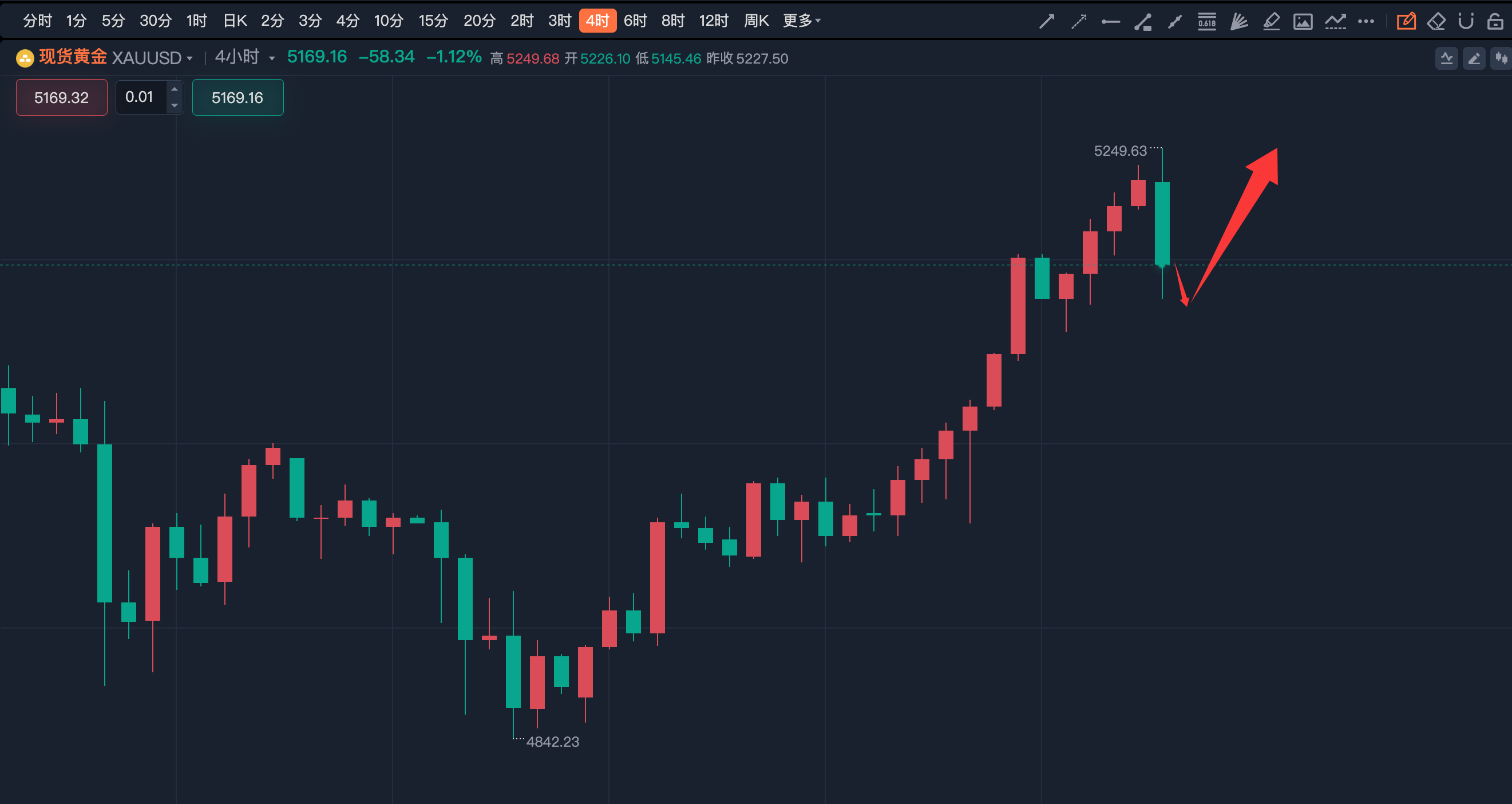This screenshot has width=1512, height=804.
Task: Select the dashed arrow drawing tool
Action: tap(1079, 22)
